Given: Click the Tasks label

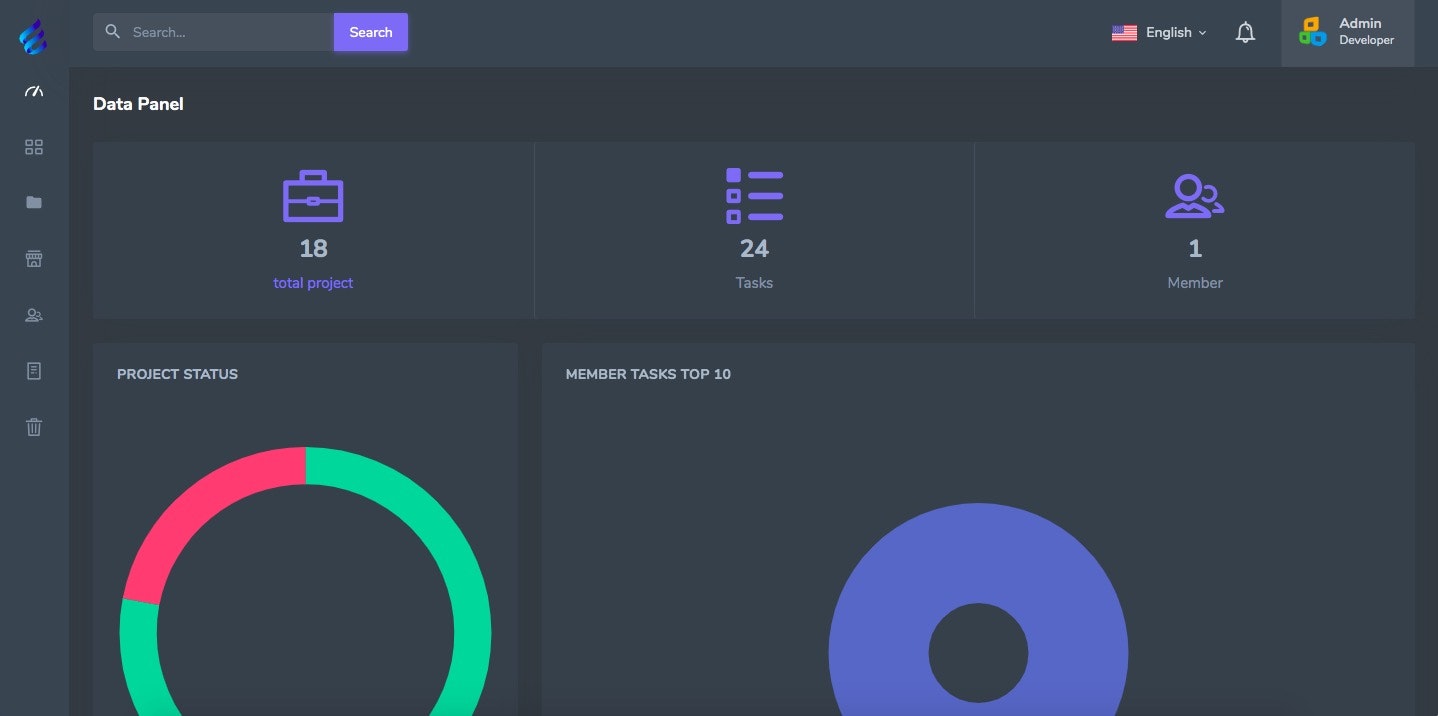Looking at the screenshot, I should point(754,283).
